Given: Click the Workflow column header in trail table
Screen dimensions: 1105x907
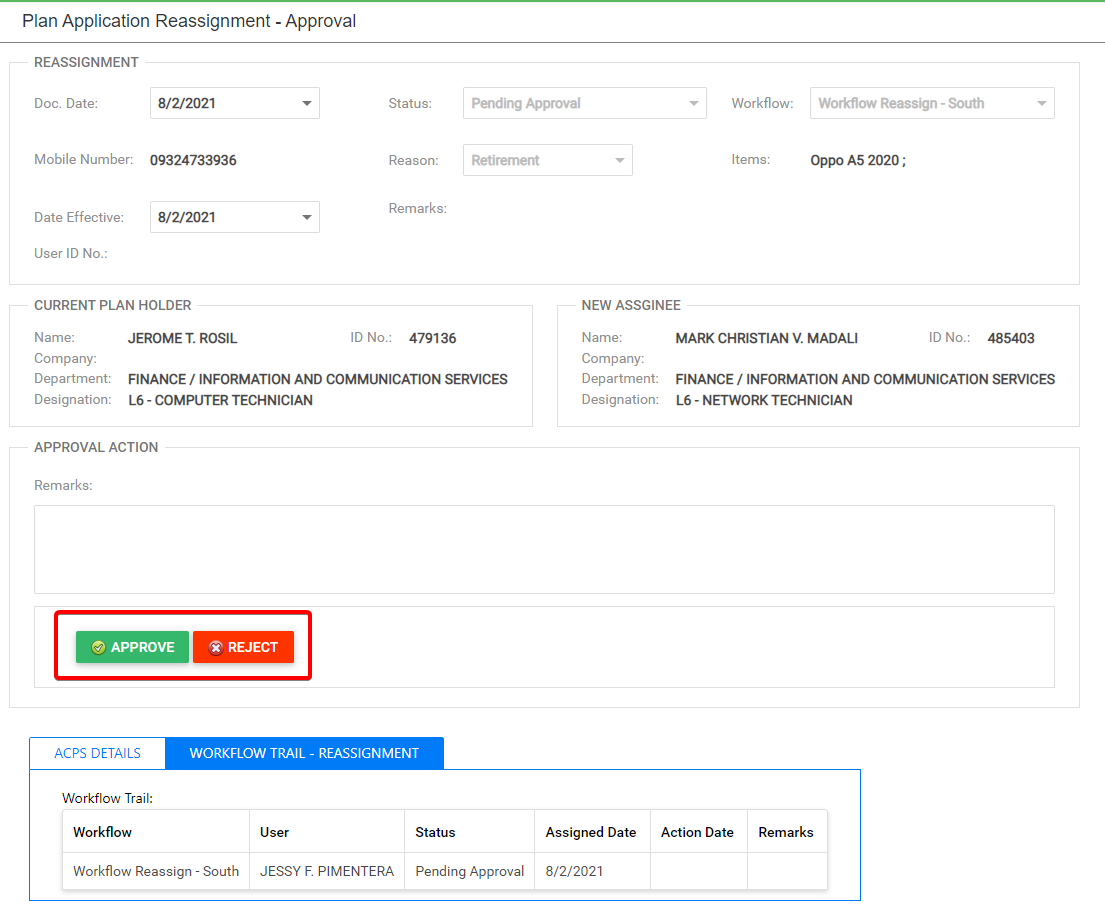Looking at the screenshot, I should [103, 832].
